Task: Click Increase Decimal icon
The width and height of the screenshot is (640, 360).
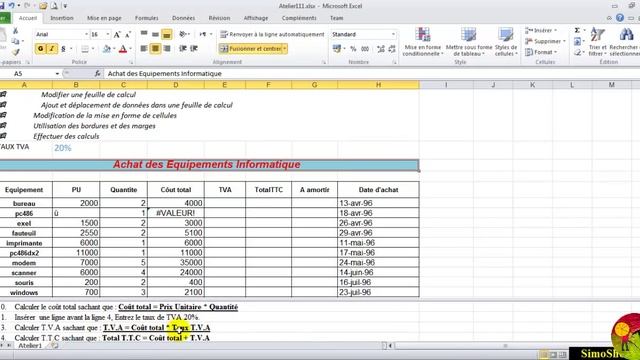Action: 381,49
